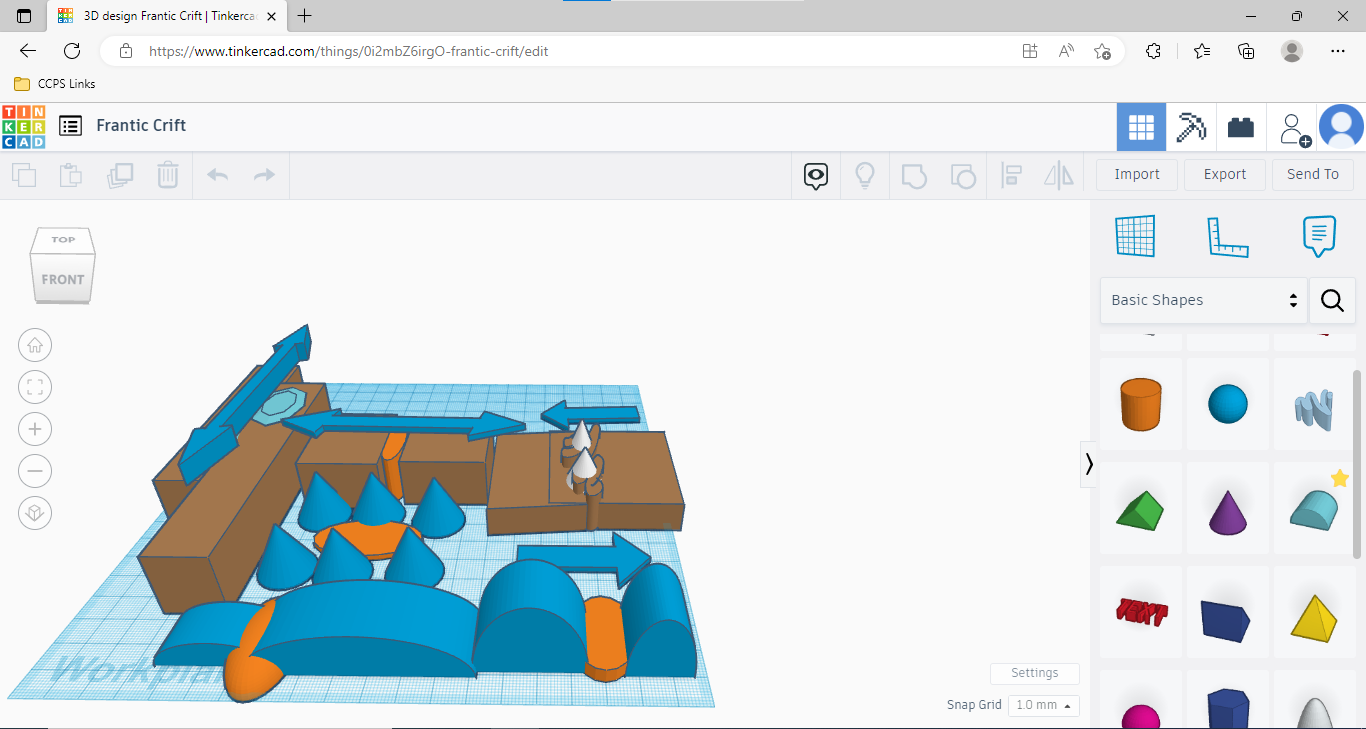Click the Zoom out minus button

tap(35, 471)
